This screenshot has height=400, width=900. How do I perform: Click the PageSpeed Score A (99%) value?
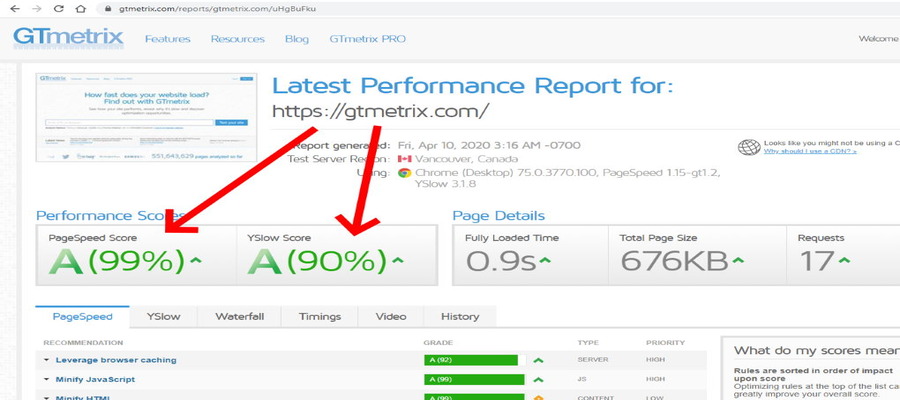(x=117, y=261)
